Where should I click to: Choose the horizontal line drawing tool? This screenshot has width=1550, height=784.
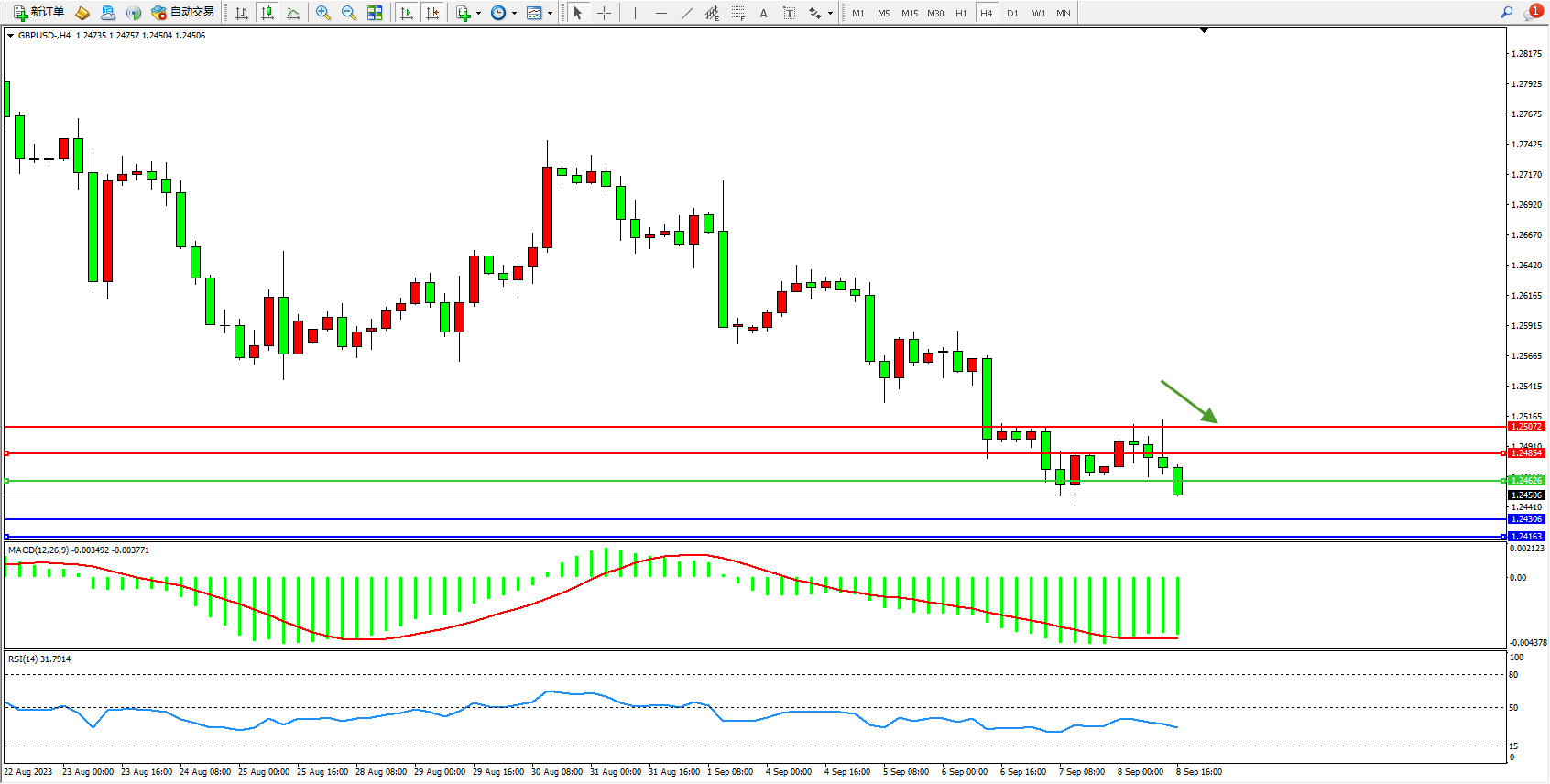point(661,13)
